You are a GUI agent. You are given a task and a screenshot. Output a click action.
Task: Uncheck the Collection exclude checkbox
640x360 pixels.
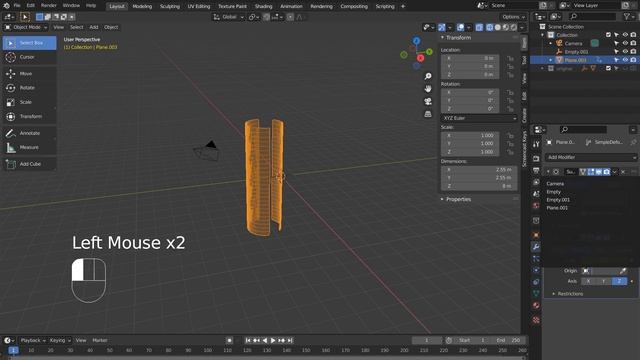608,35
